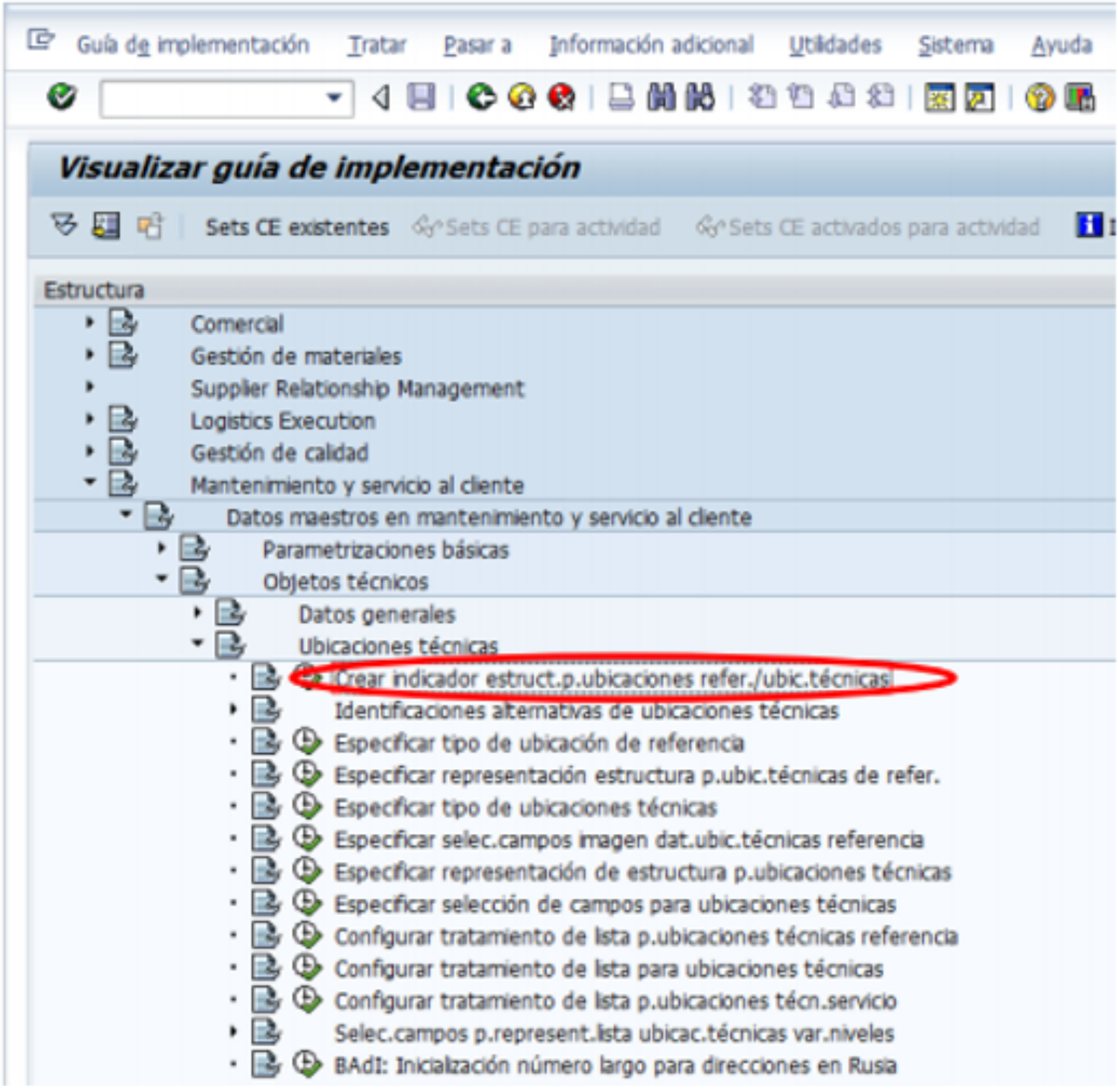
Task: Select Crear indicador estruct.p.ubicaciones refer./ubic.técnicas
Action: pos(612,678)
